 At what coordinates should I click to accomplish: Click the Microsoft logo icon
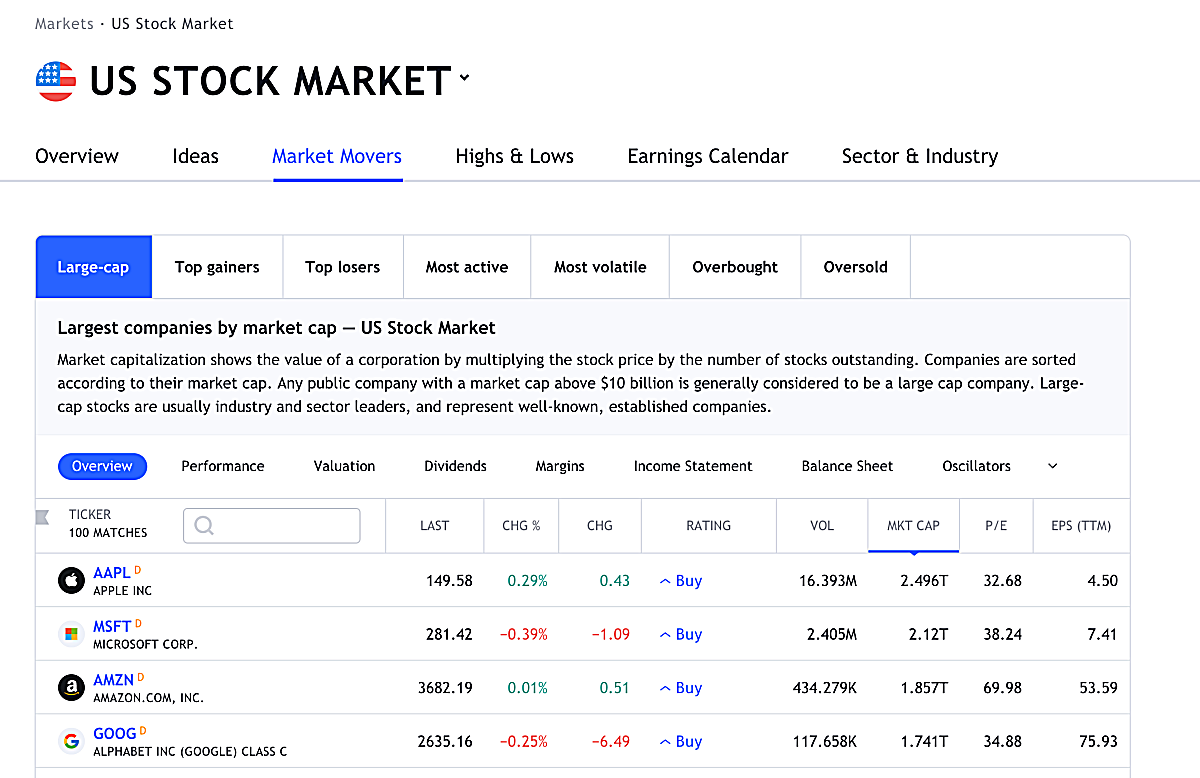point(71,634)
